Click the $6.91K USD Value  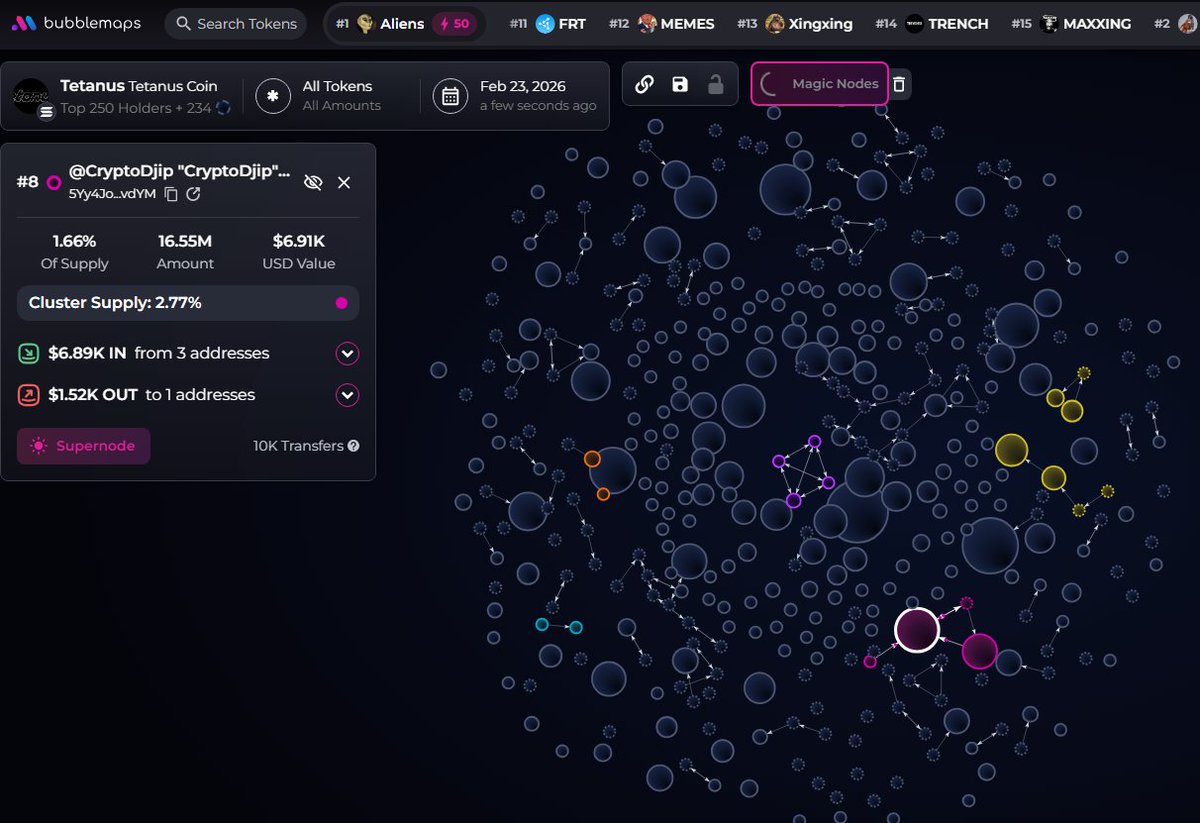point(299,241)
